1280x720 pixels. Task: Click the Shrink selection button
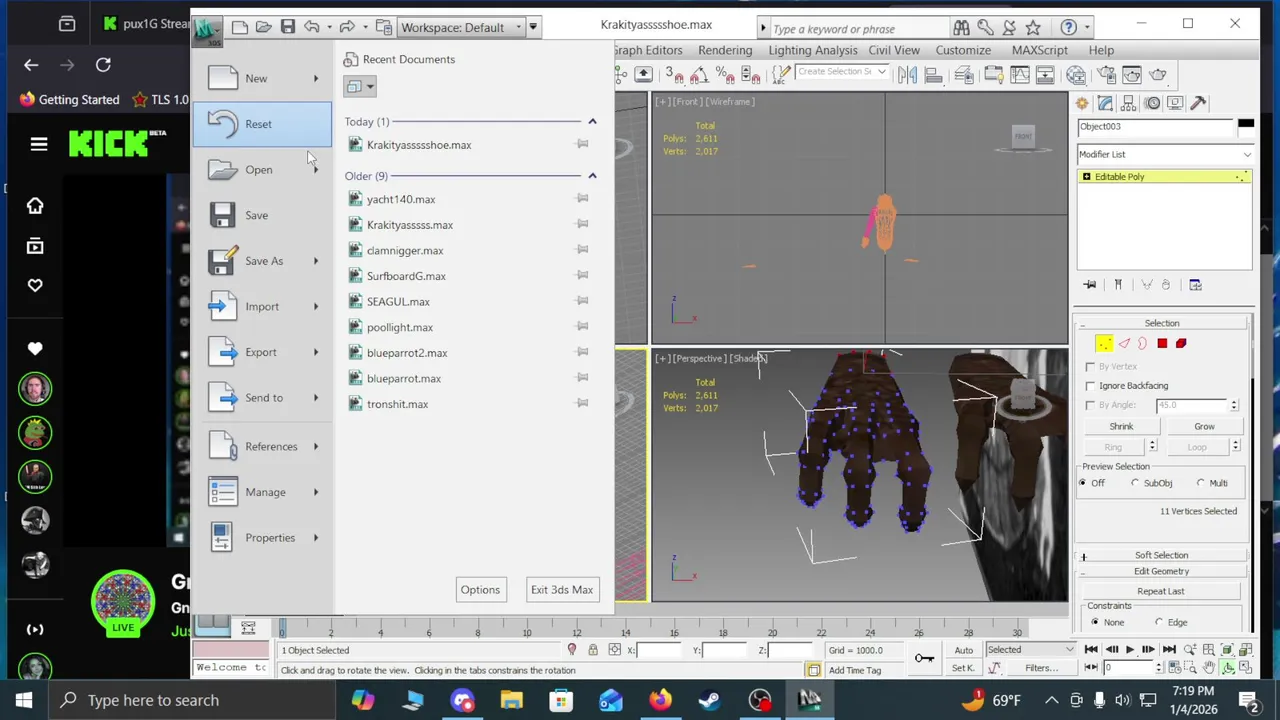[x=1121, y=427]
